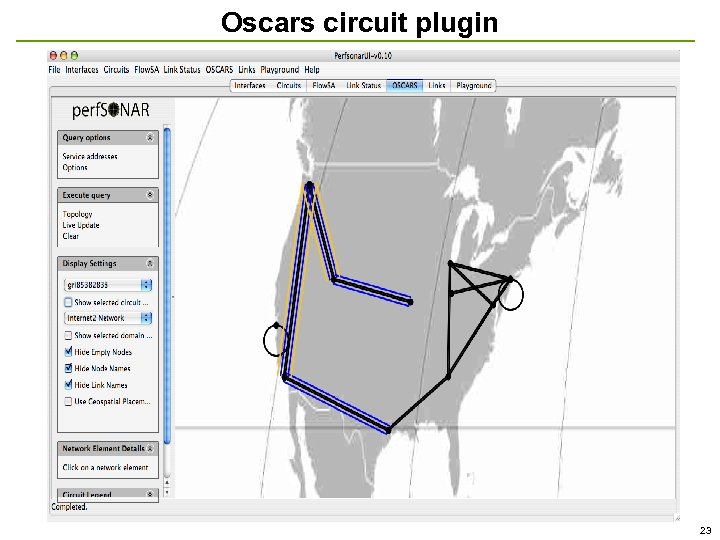Click the Pacific Northwest network node
This screenshot has width=720, height=540.
click(x=309, y=186)
